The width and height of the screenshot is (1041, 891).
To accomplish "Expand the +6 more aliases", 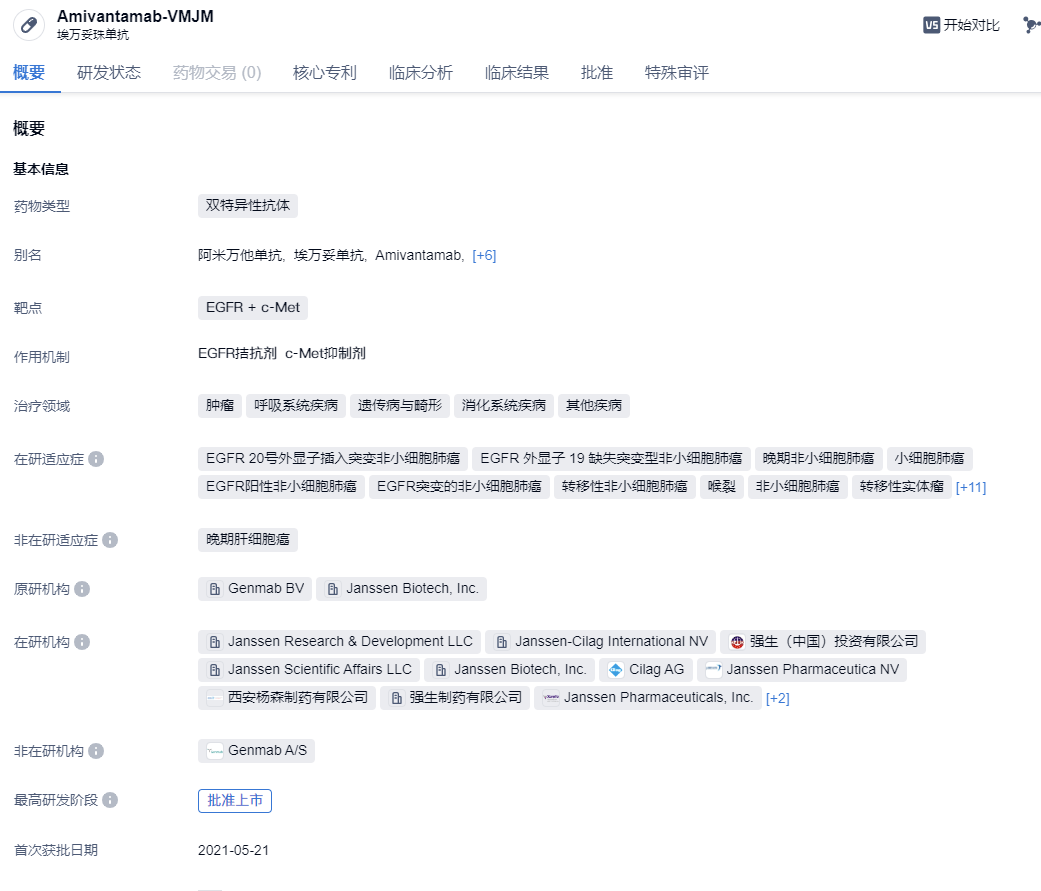I will 484,256.
